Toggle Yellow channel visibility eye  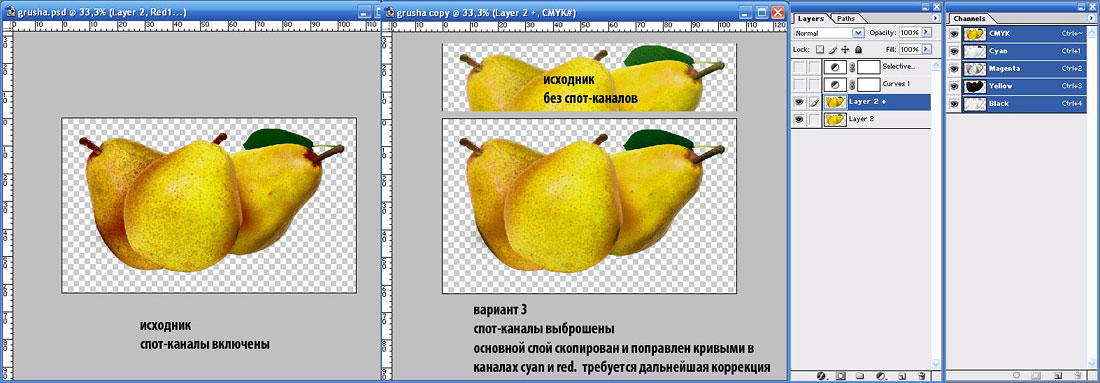(x=954, y=86)
